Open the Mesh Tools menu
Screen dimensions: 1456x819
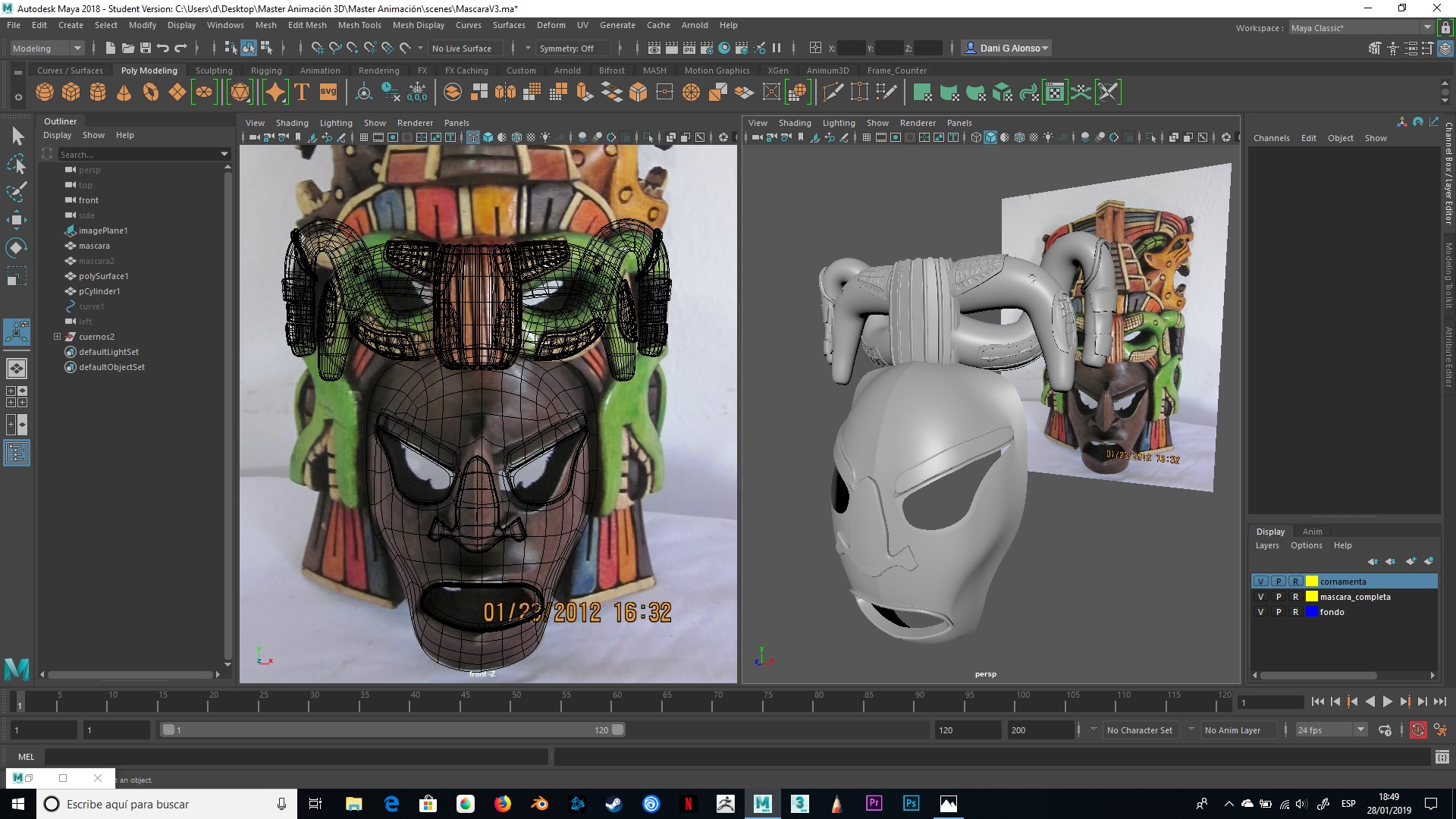[x=359, y=25]
